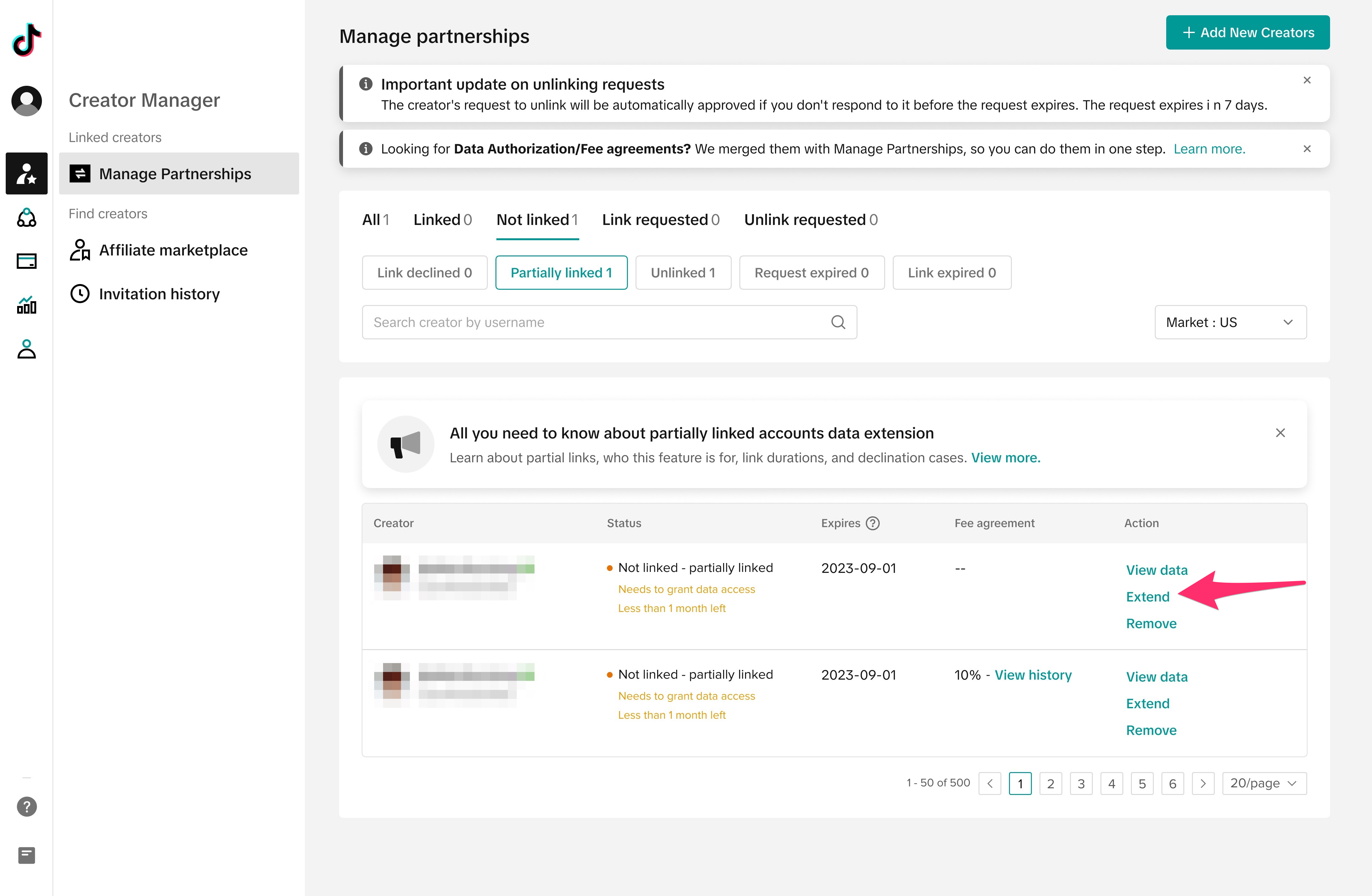Go to next page using arrow chevron
Viewport: 1372px width, 896px height.
pos(1202,784)
